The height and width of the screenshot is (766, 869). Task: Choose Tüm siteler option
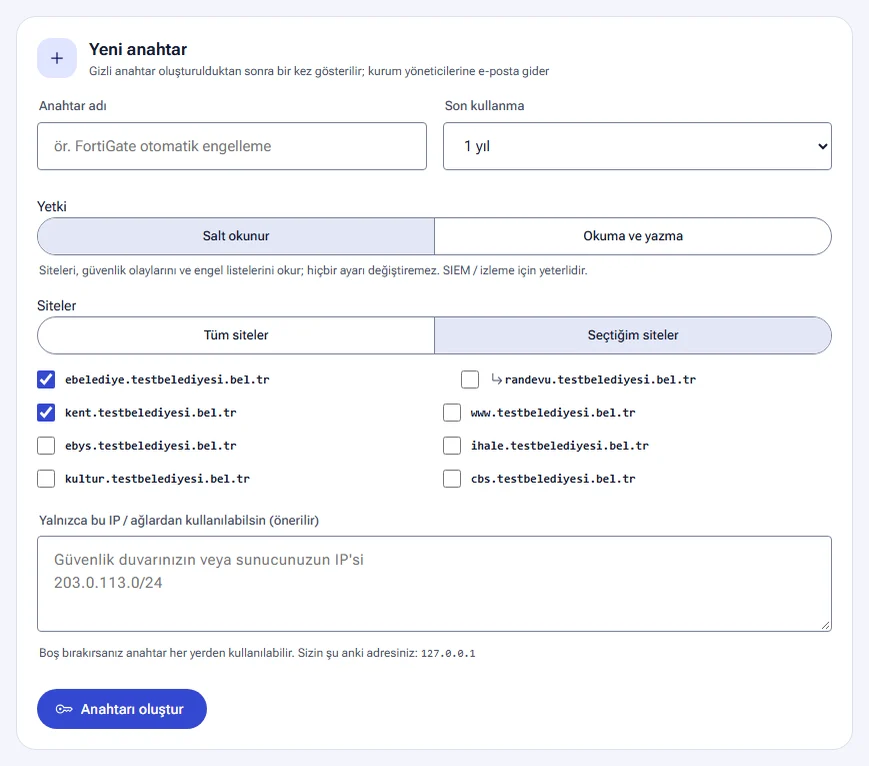pyautogui.click(x=236, y=335)
